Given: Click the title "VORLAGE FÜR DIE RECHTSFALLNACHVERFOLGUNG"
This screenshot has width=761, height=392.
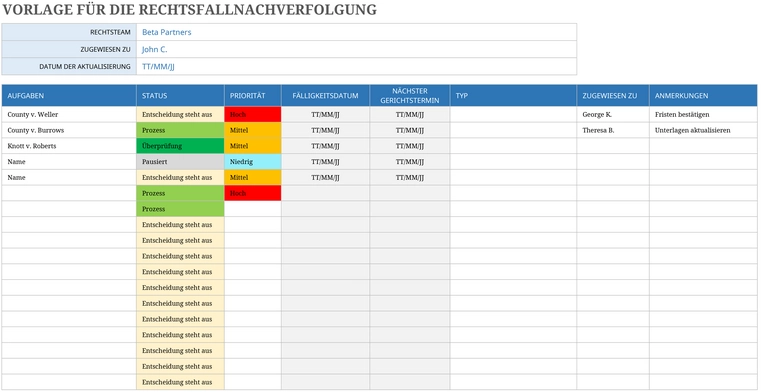Looking at the screenshot, I should 190,9.
